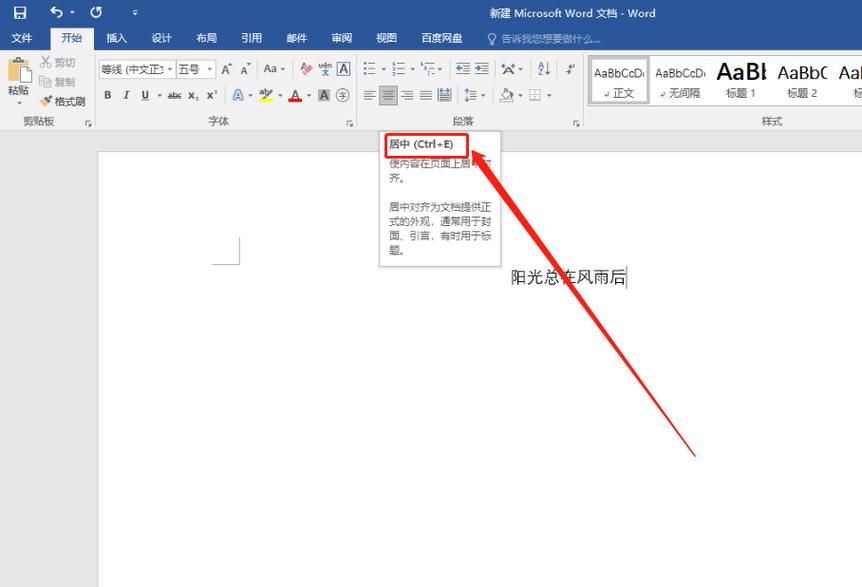The width and height of the screenshot is (862, 587).
Task: Apply bold formatting to text
Action: pyautogui.click(x=107, y=95)
